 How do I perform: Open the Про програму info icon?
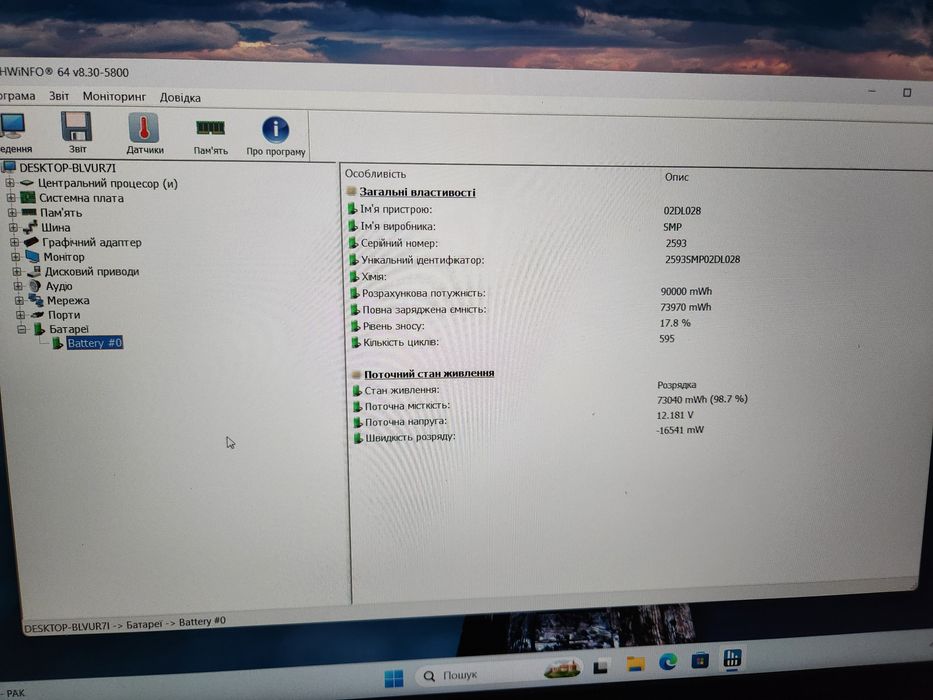point(275,130)
